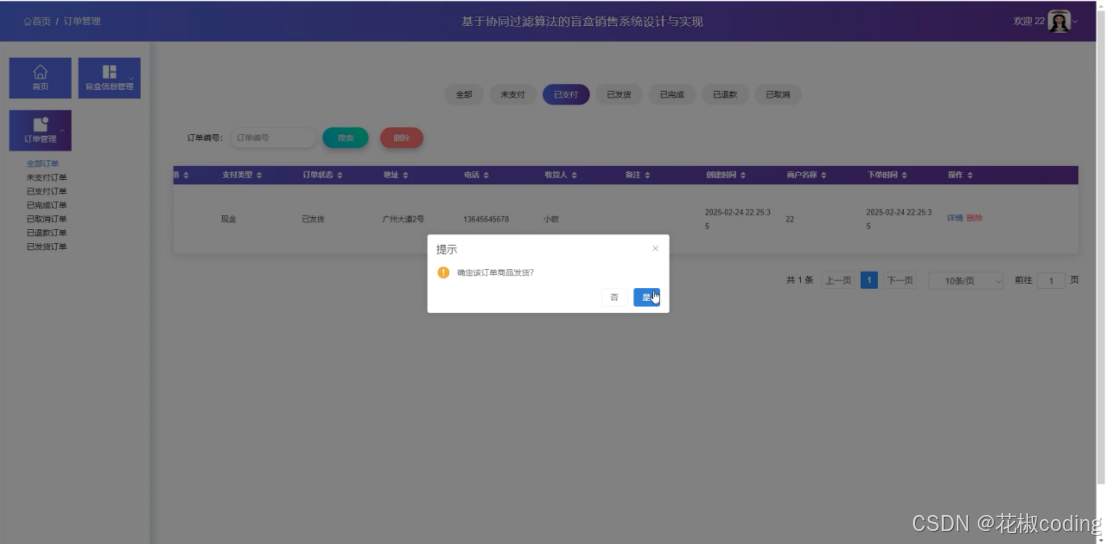This screenshot has height=544, width=1106.
Task: Cancel with the 否 button
Action: [614, 297]
